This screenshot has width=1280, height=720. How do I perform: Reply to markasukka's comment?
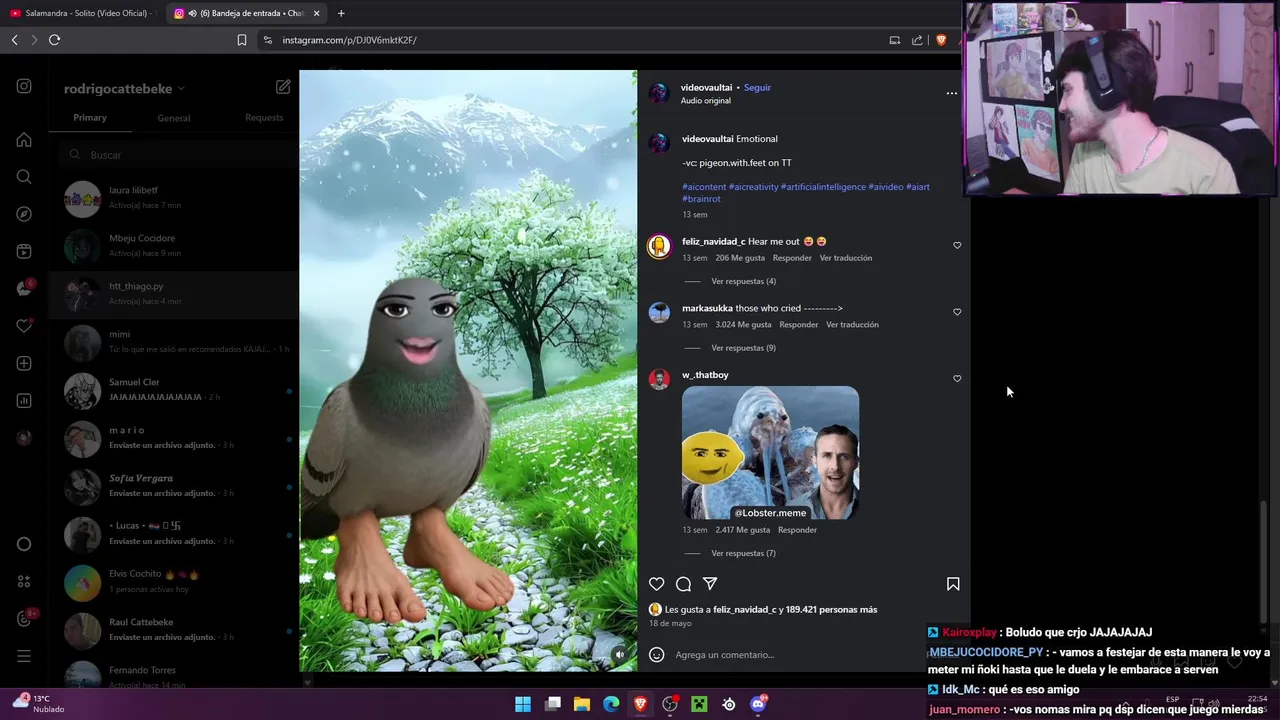(799, 325)
